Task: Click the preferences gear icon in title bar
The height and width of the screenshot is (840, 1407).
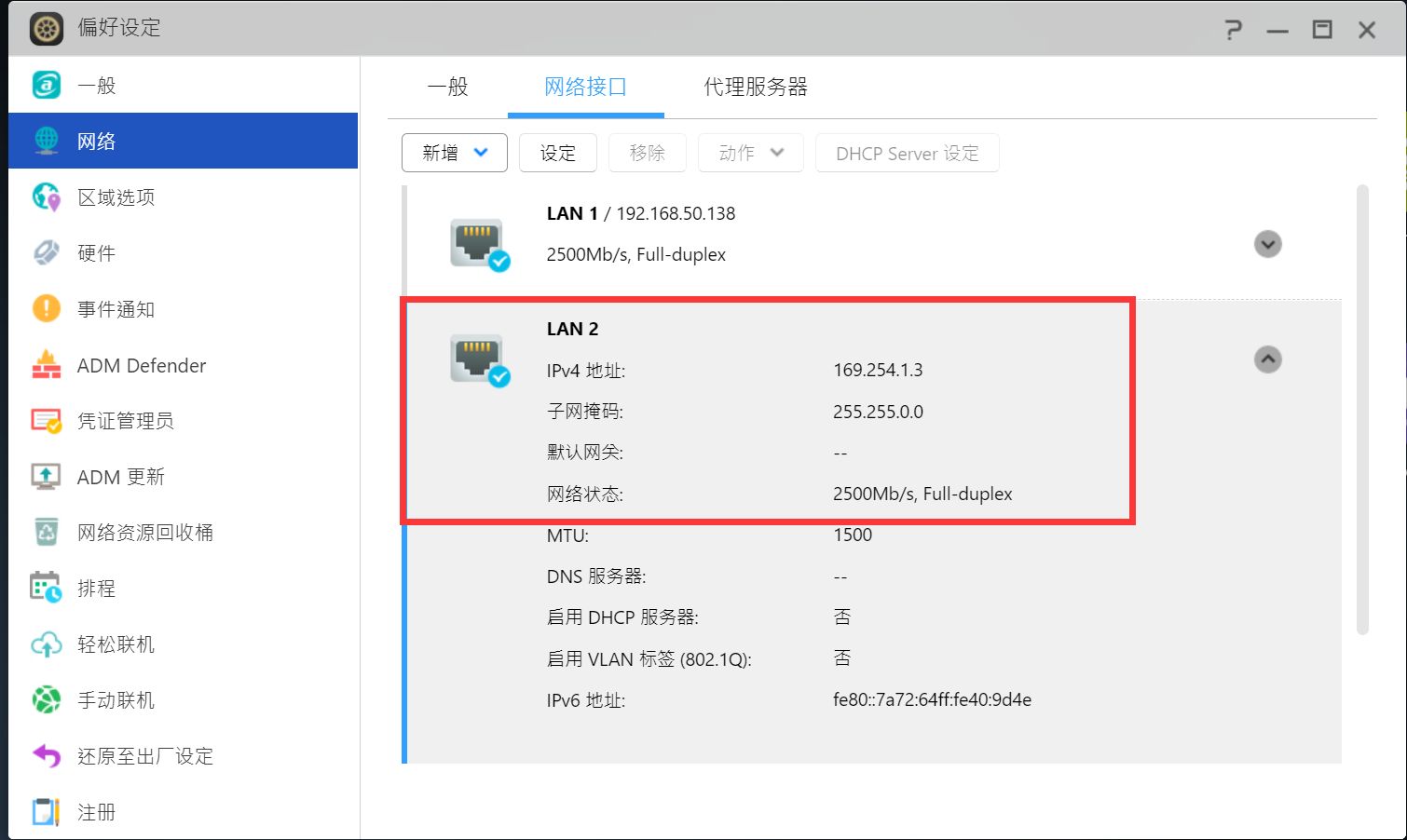Action: pyautogui.click(x=47, y=29)
